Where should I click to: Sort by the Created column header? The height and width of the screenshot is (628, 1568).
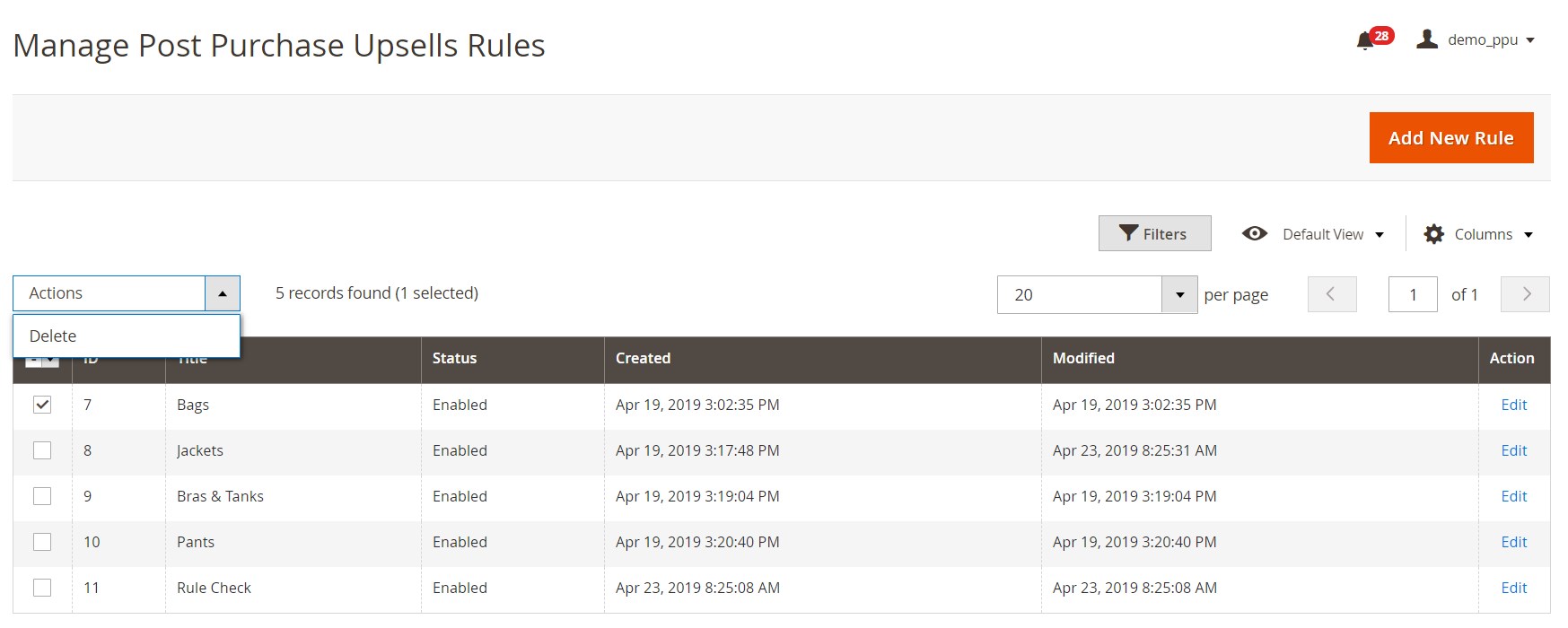643,358
